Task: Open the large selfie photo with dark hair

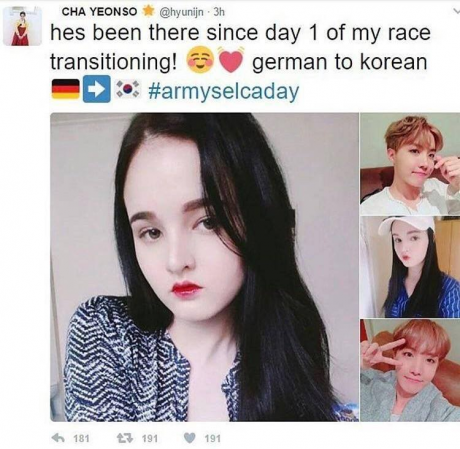Action: pos(204,267)
